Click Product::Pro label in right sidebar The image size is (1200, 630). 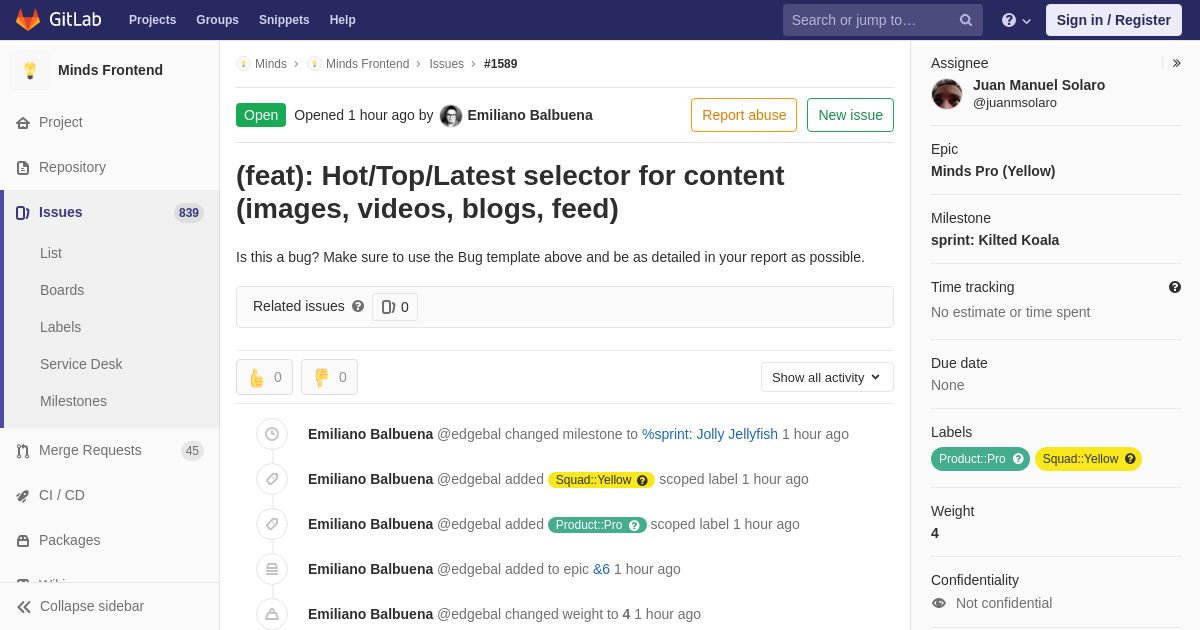coord(980,459)
